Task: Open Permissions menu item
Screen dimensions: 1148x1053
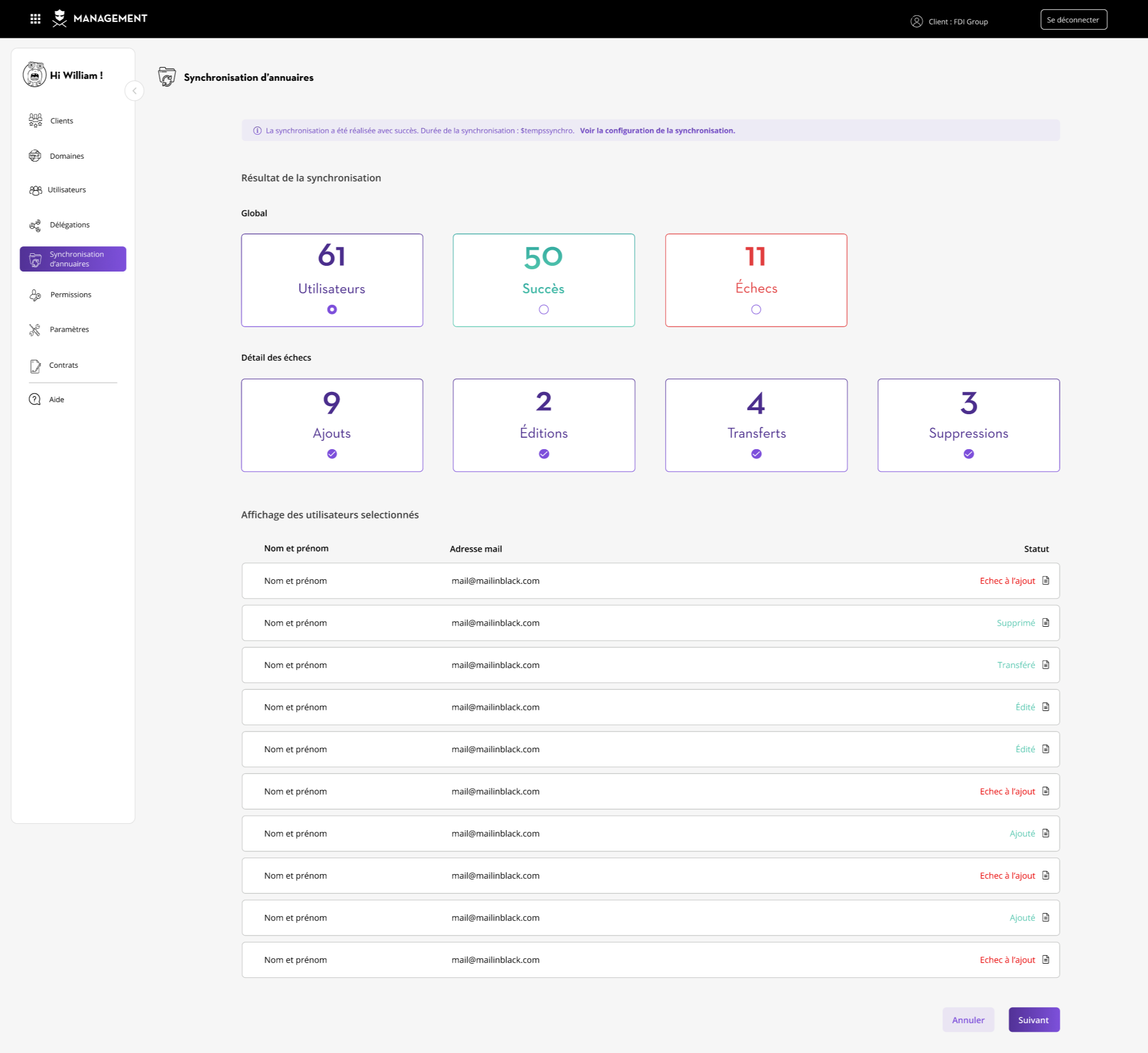Action: coord(70,294)
